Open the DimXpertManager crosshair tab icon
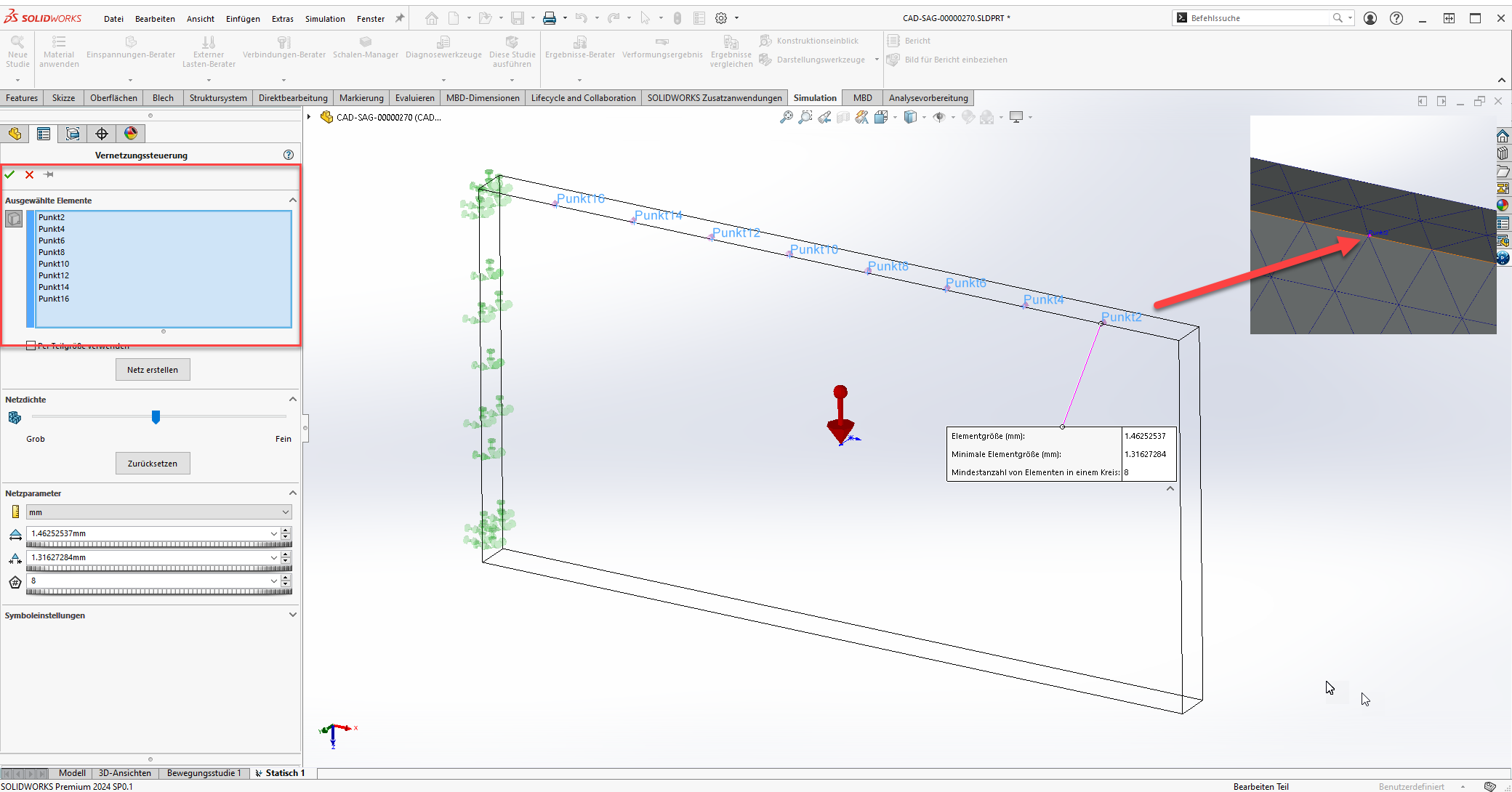Screen dimensions: 1512x792 pyautogui.click(x=102, y=134)
